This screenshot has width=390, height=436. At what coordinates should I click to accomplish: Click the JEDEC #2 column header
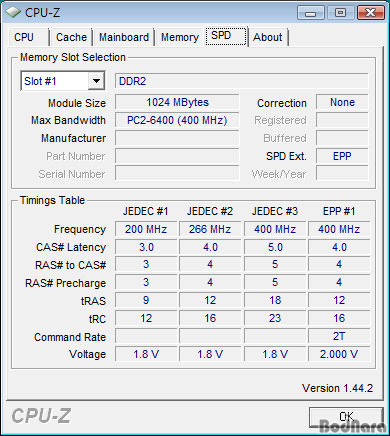pos(210,211)
